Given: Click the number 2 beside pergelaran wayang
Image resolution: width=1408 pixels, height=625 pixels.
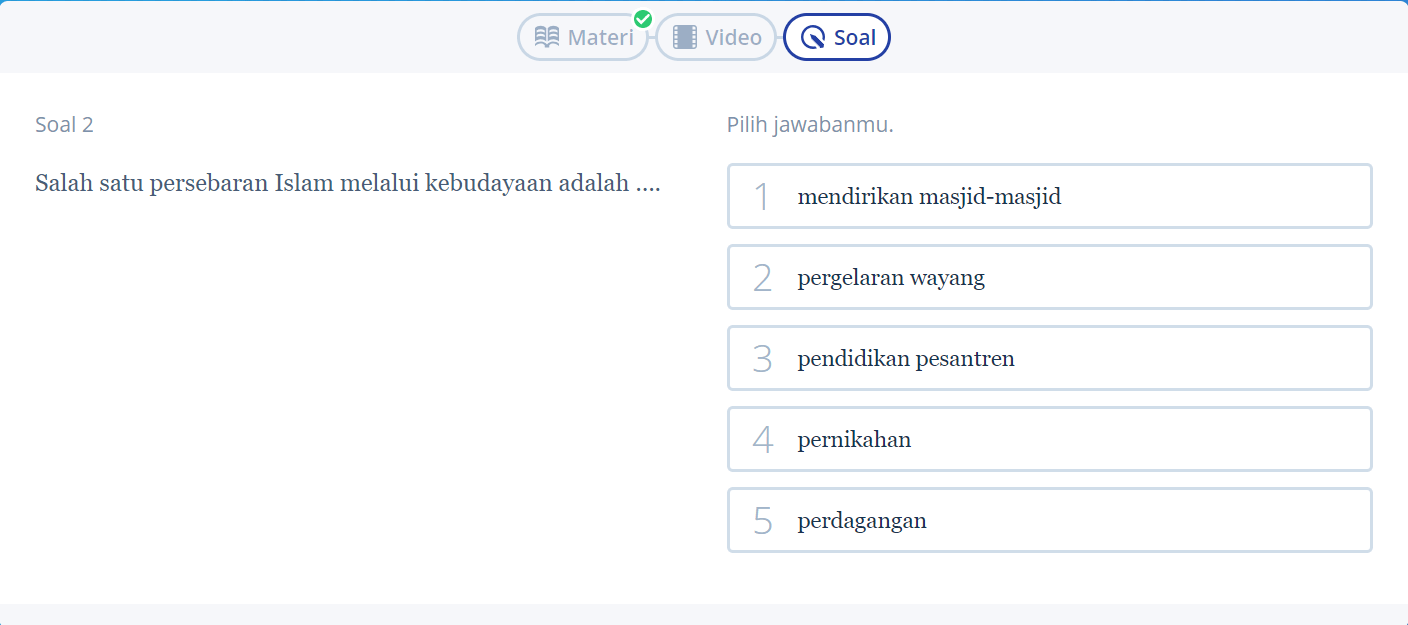Looking at the screenshot, I should 762,278.
